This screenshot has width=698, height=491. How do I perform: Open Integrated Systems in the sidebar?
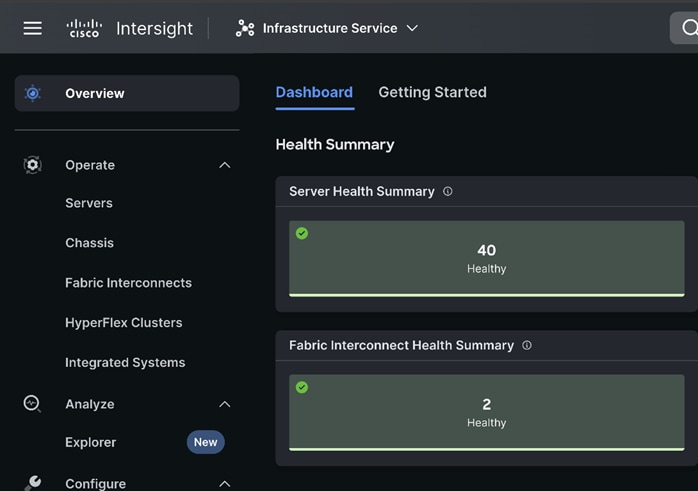click(x=125, y=362)
